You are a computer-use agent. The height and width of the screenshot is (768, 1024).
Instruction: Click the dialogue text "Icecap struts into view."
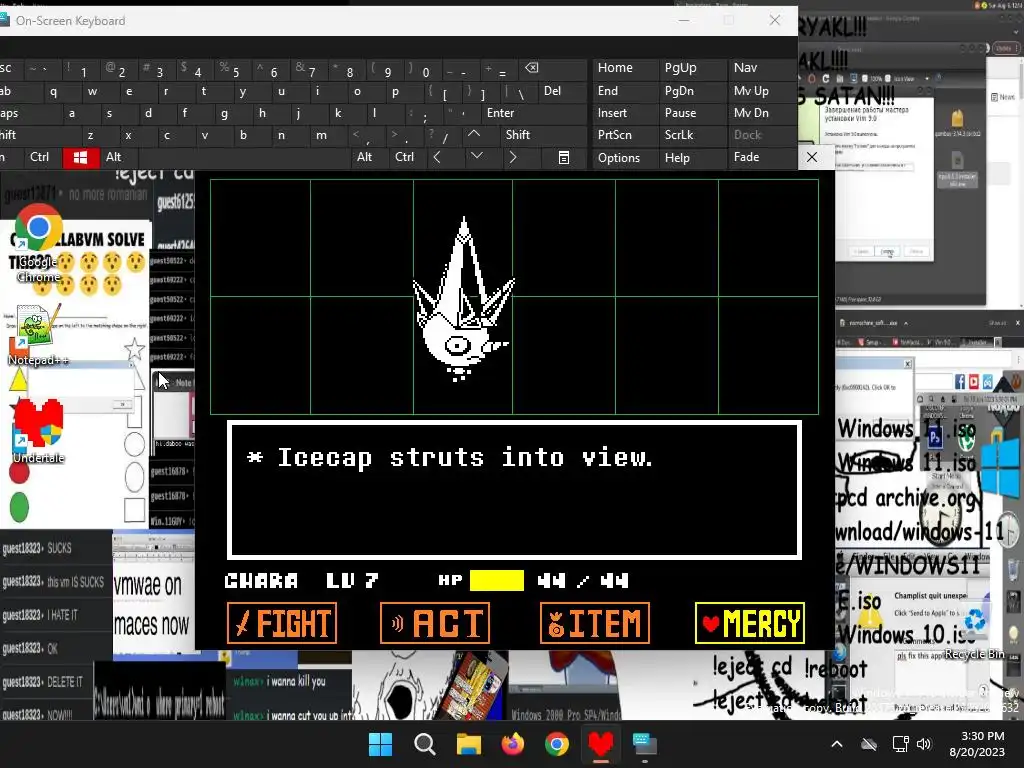pyautogui.click(x=464, y=457)
